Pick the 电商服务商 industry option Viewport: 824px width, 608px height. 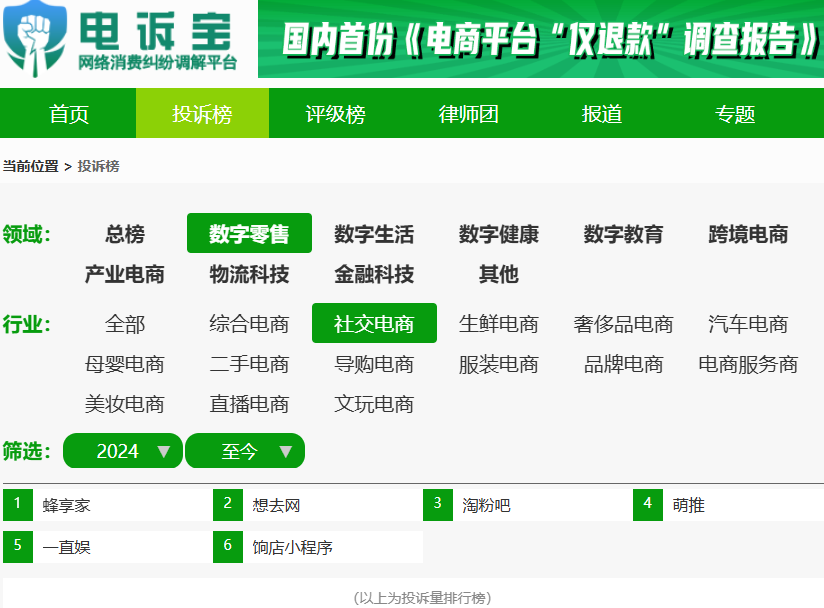tap(748, 364)
